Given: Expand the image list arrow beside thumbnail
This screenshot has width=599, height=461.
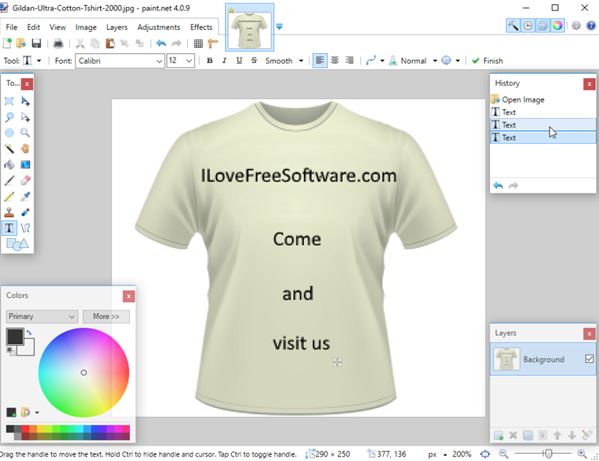Looking at the screenshot, I should 279,27.
